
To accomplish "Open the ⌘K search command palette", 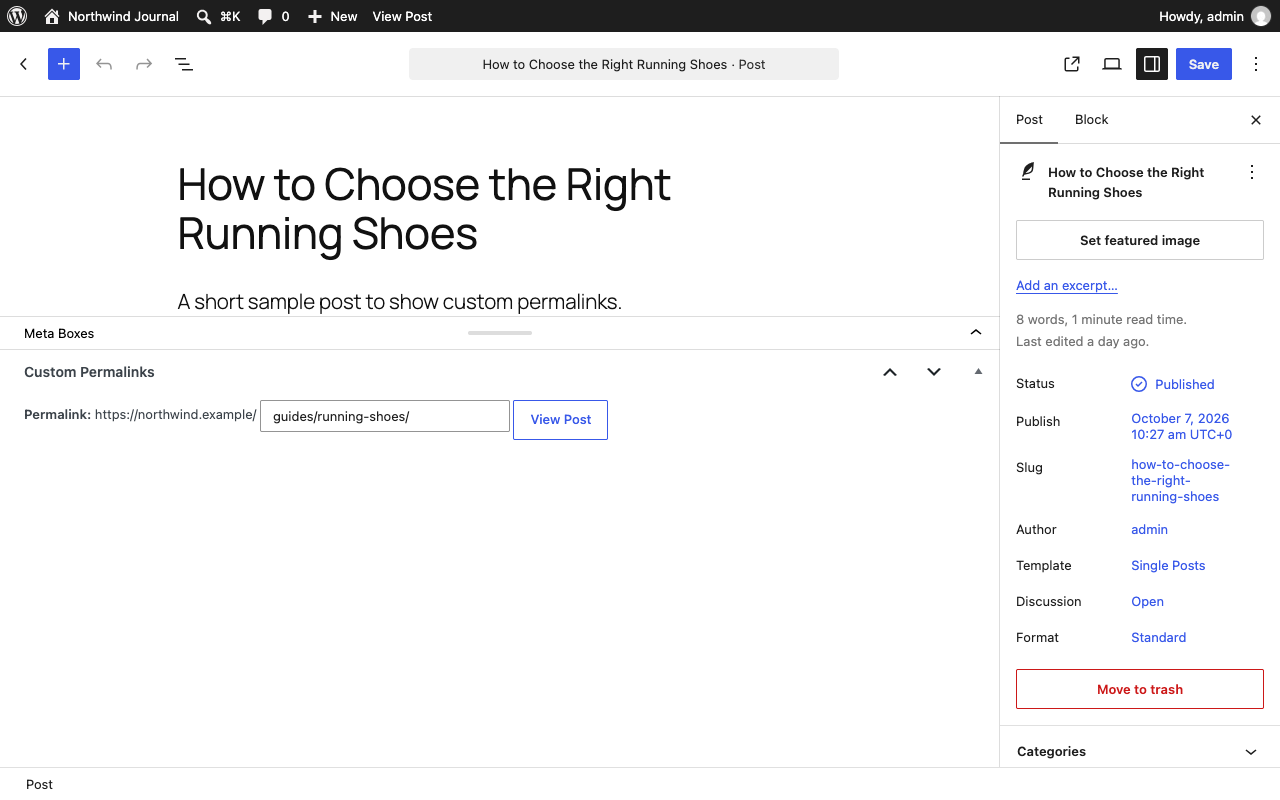I will 218,16.
